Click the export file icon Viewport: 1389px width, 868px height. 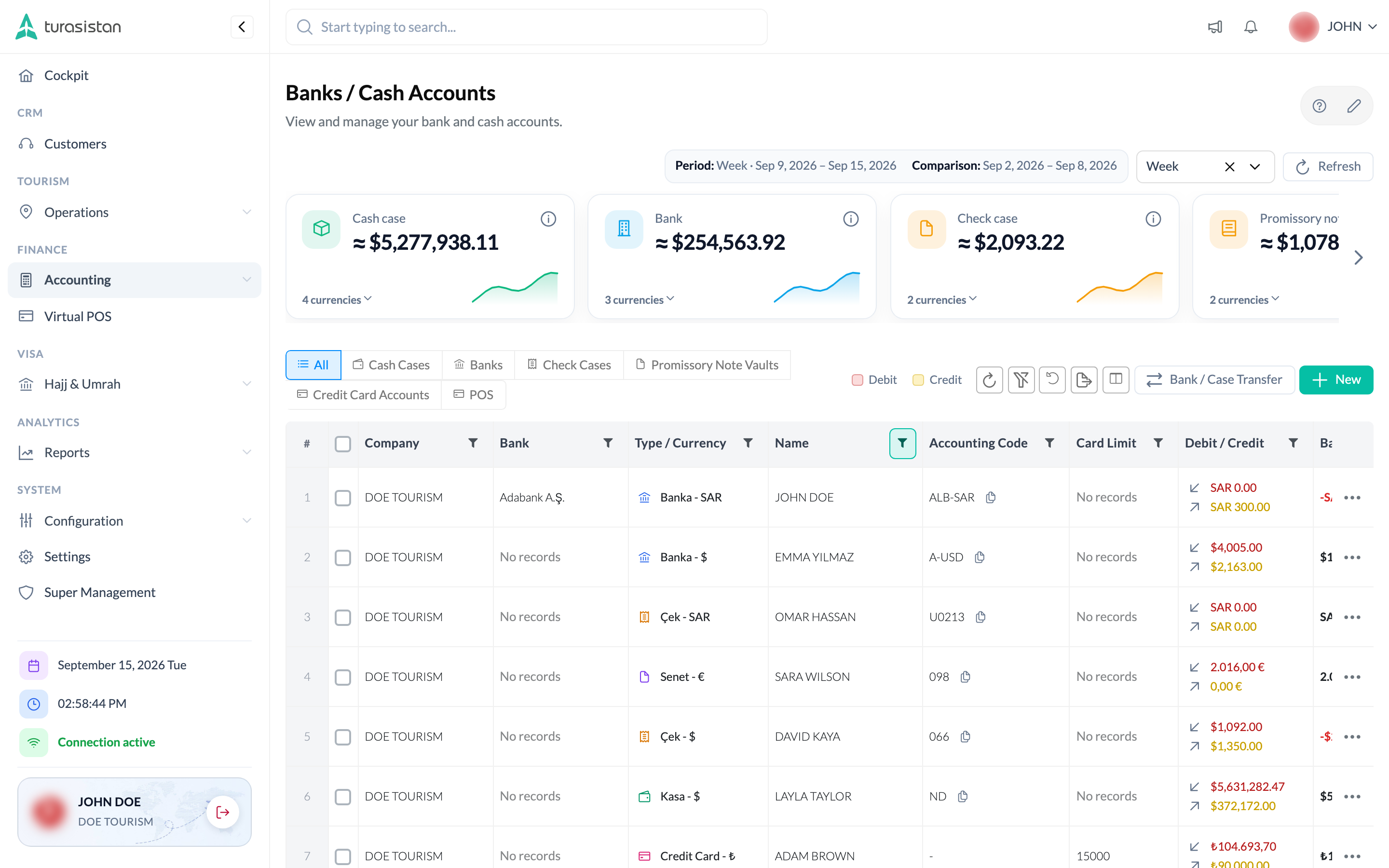click(1084, 380)
